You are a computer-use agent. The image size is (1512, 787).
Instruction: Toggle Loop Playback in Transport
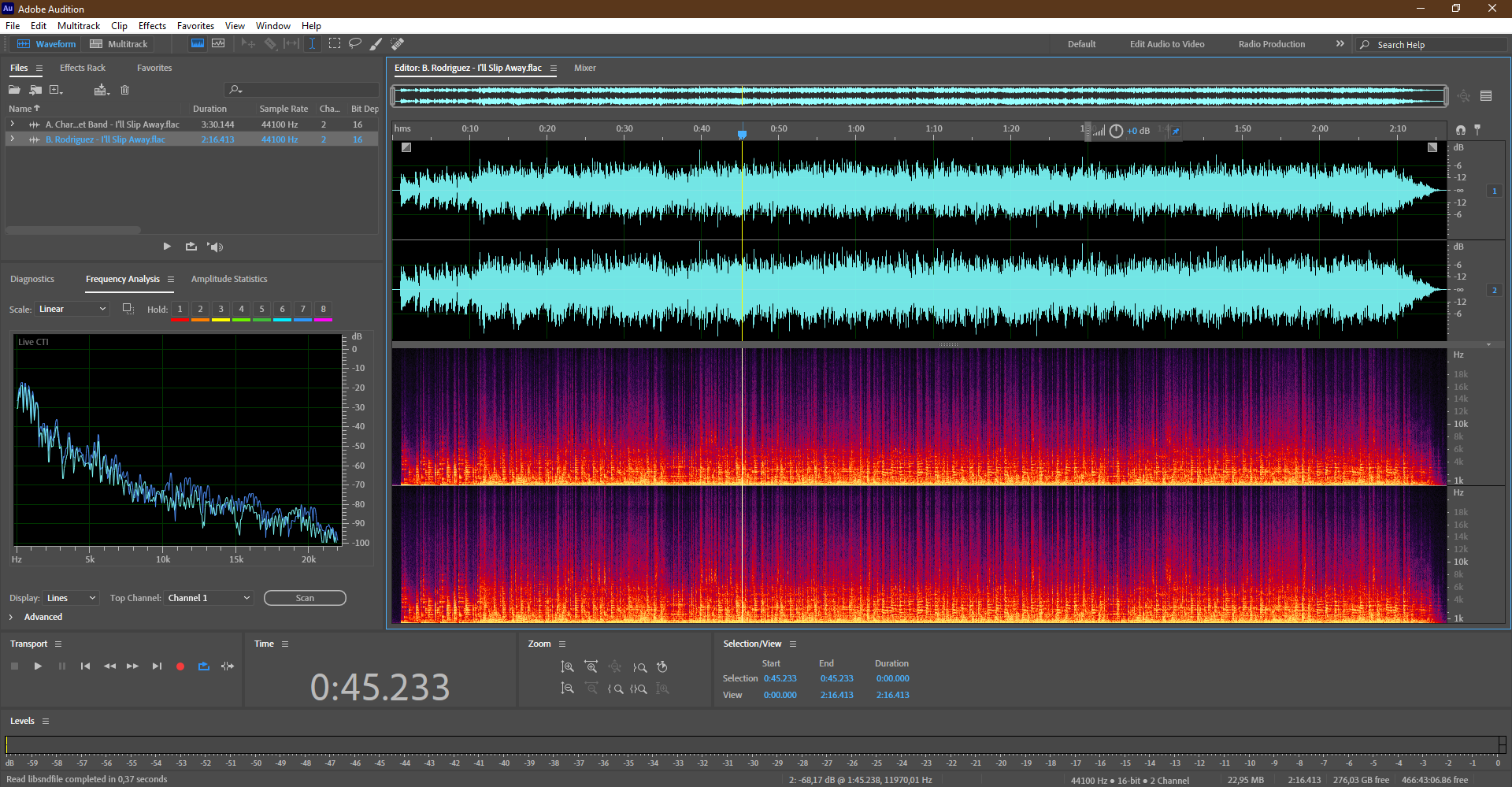(204, 666)
